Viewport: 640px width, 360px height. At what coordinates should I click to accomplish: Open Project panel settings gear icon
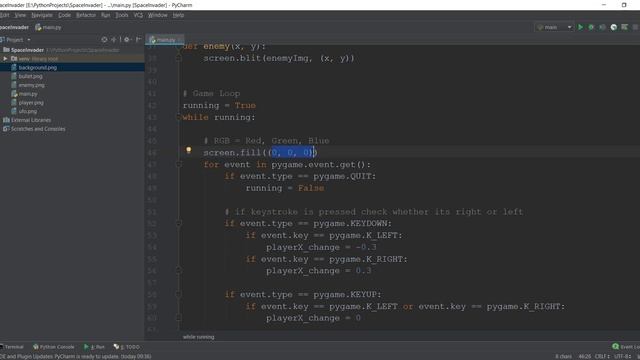127,40
